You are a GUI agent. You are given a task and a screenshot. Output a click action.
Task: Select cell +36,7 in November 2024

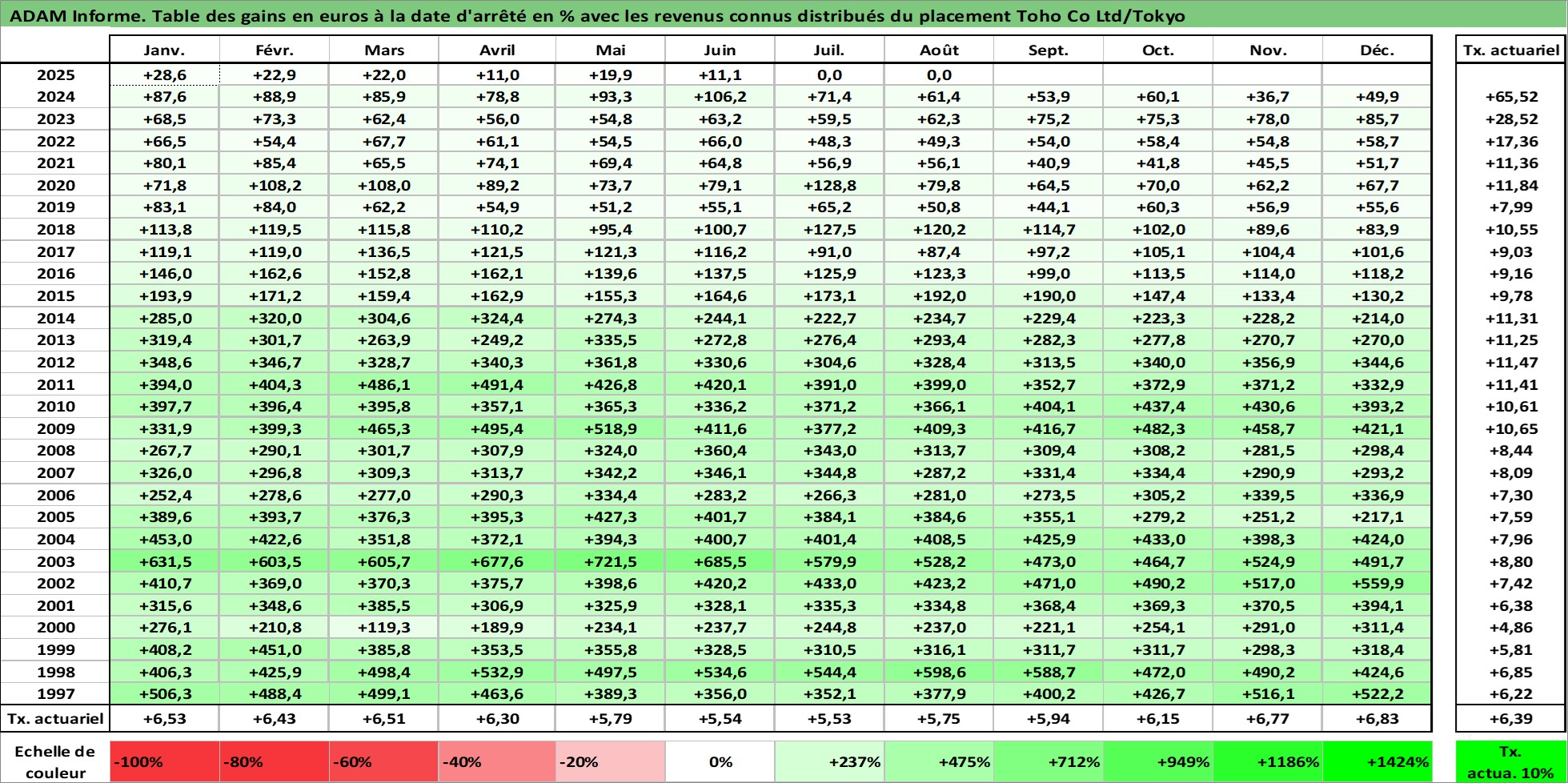pos(1268,97)
